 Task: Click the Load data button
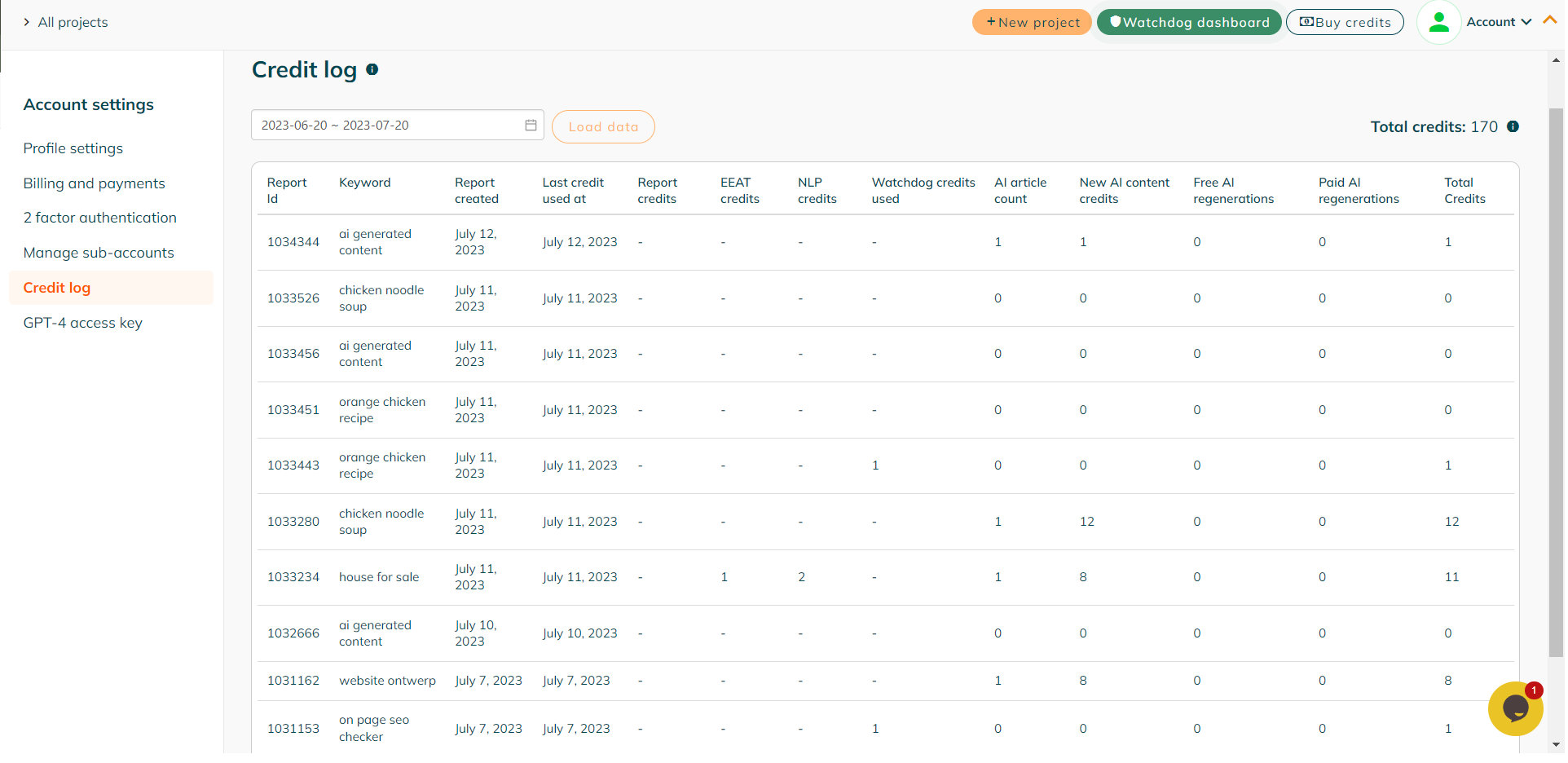[x=603, y=126]
